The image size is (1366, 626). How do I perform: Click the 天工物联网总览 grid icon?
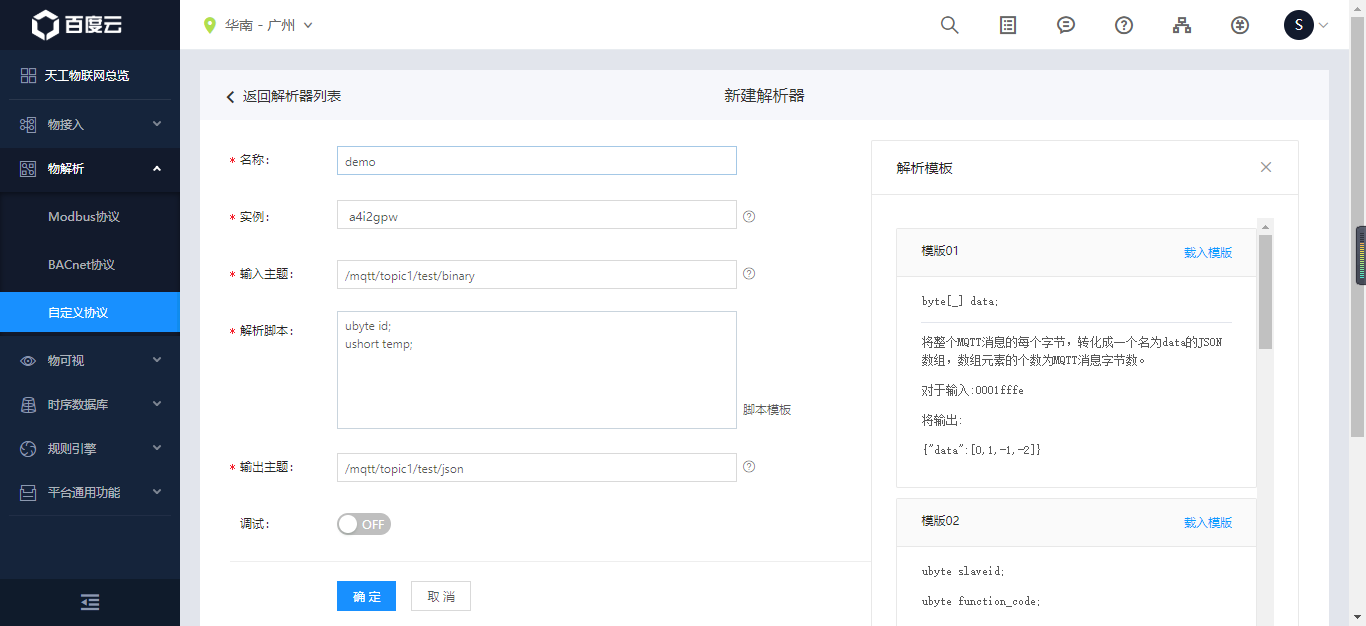pyautogui.click(x=28, y=75)
